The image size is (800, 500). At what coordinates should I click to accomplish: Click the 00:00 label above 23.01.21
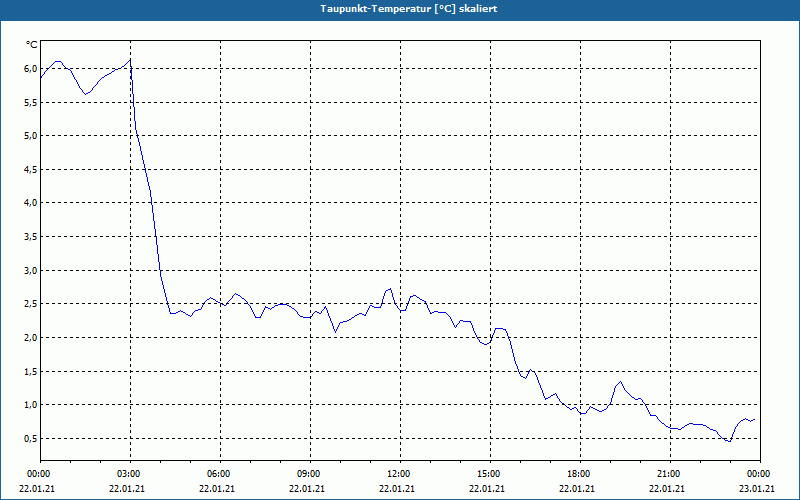[759, 474]
